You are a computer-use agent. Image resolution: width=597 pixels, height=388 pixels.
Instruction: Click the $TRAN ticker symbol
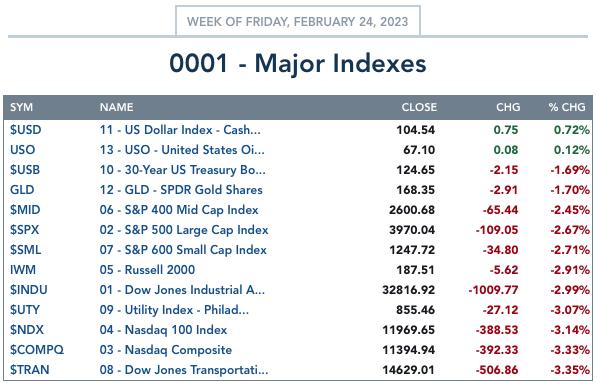point(29,370)
